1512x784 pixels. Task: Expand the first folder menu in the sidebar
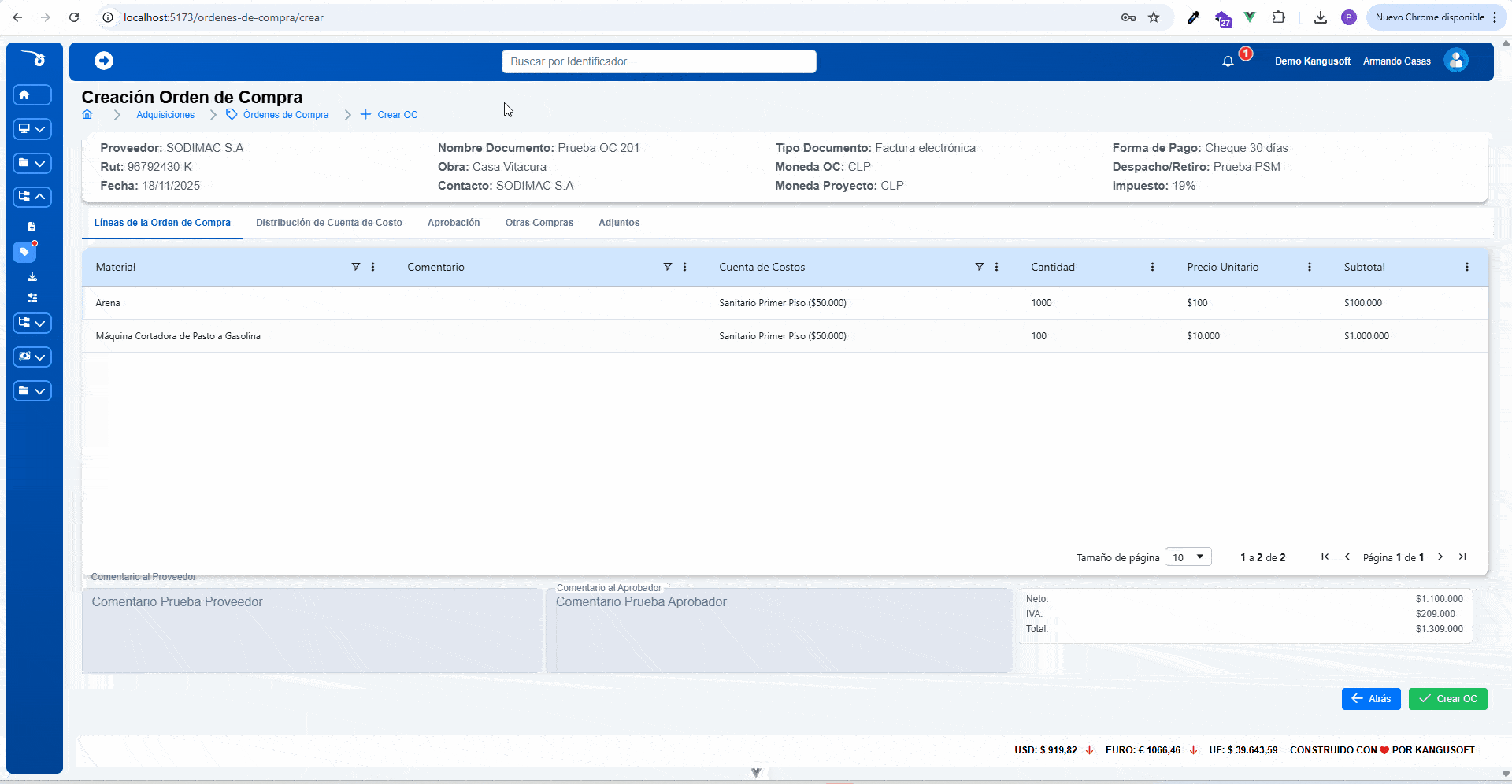pyautogui.click(x=32, y=163)
